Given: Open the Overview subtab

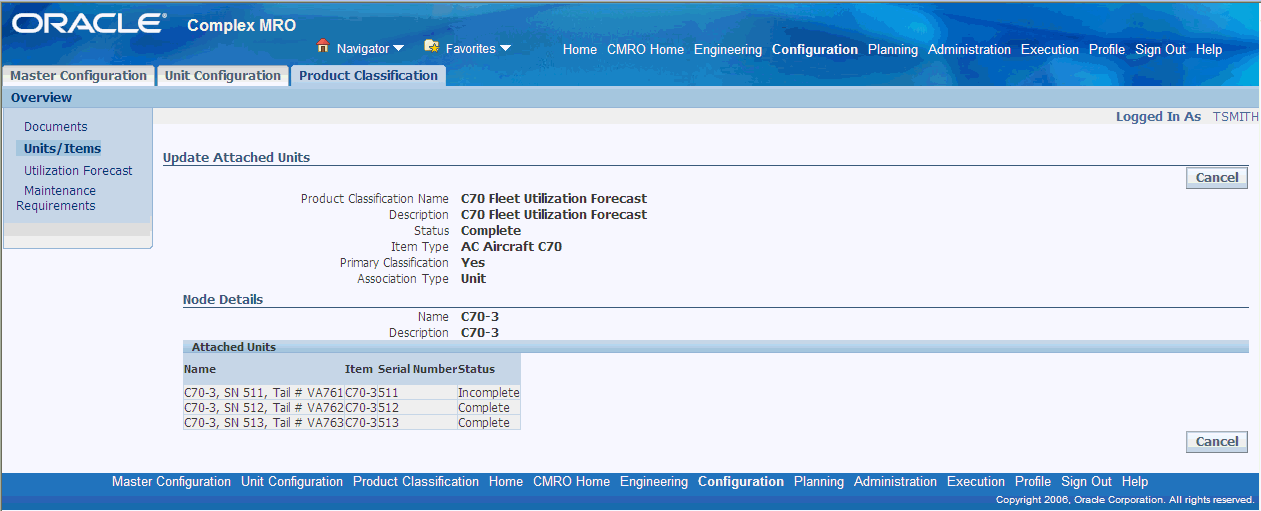Looking at the screenshot, I should coord(41,98).
